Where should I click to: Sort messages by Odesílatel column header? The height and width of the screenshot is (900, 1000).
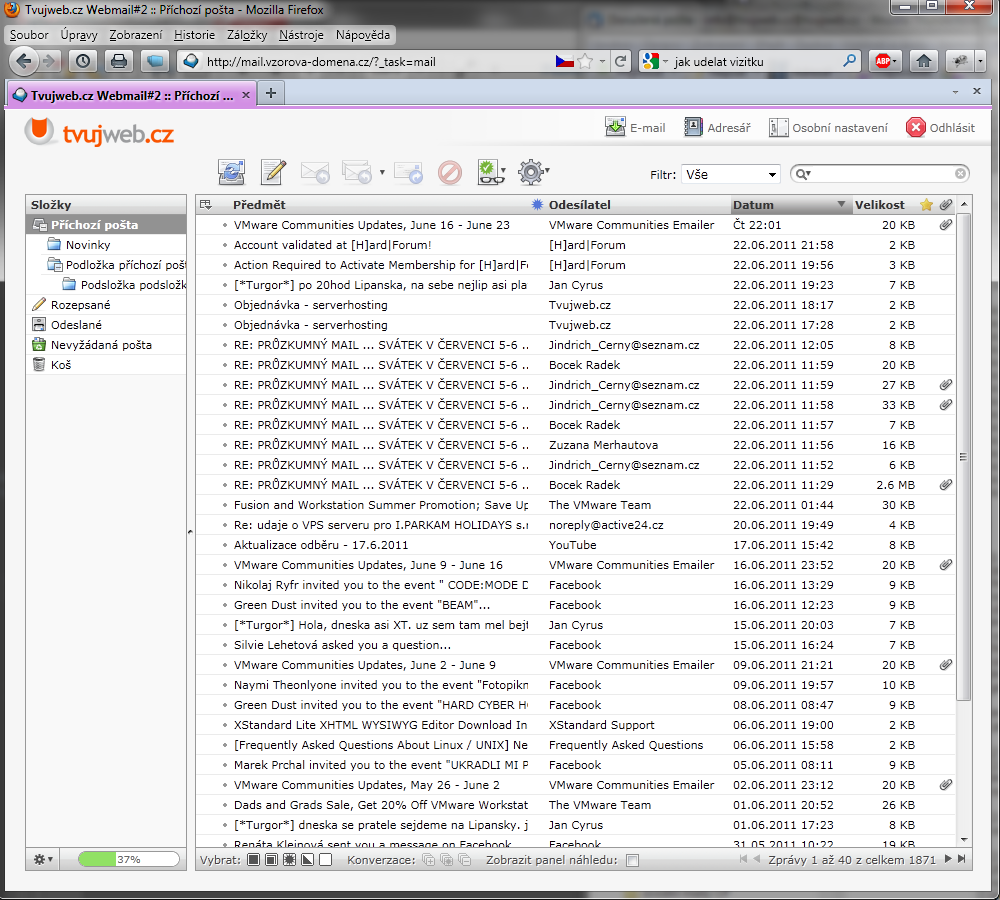(x=580, y=205)
